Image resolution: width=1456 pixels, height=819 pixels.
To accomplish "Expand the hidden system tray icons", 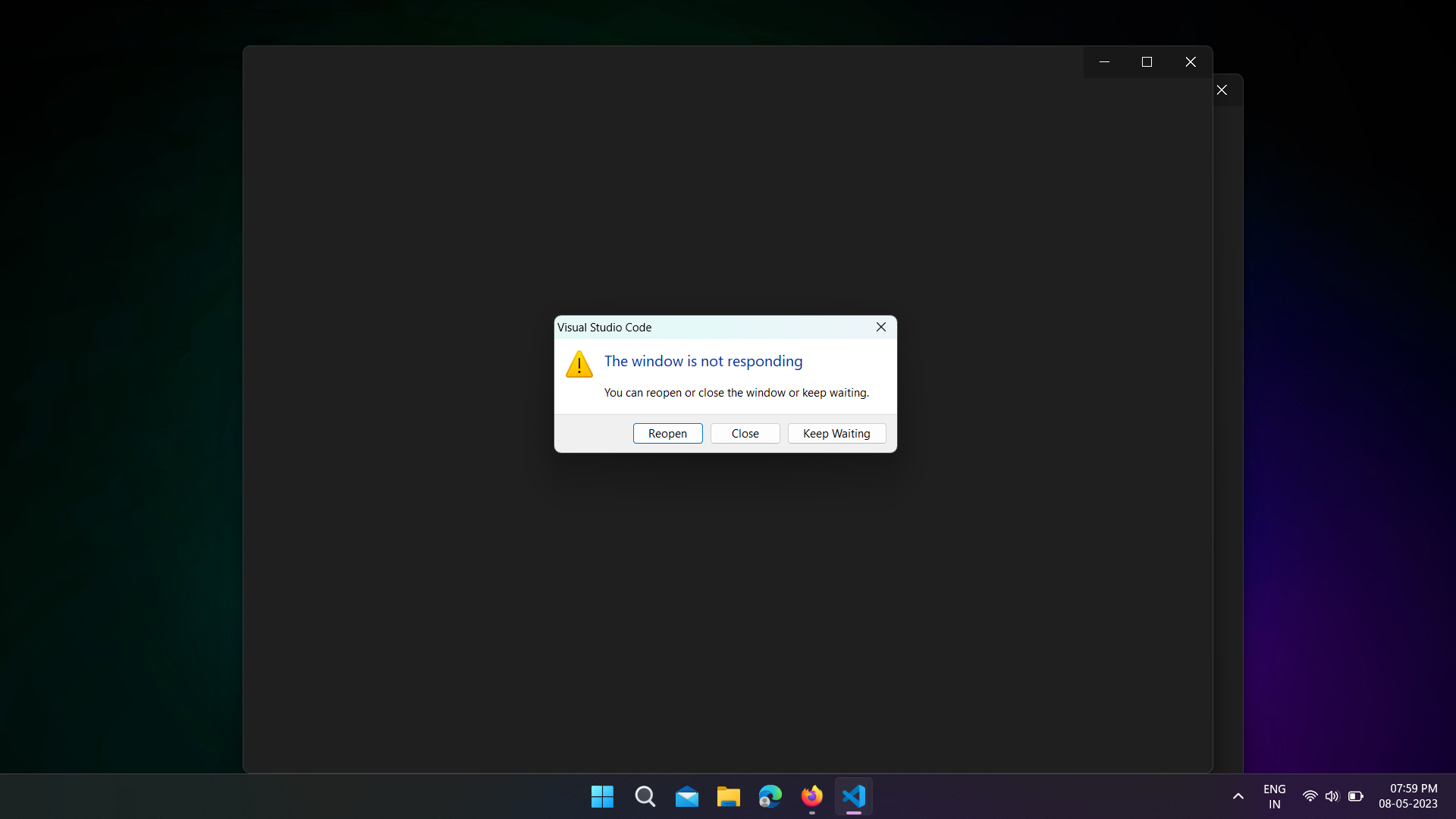I will tap(1238, 796).
